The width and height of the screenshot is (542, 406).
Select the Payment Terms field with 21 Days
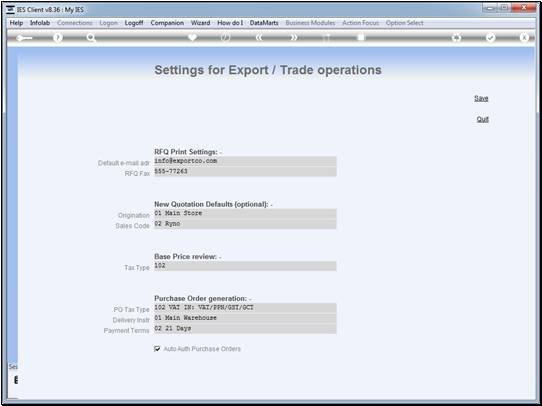[x=245, y=329]
